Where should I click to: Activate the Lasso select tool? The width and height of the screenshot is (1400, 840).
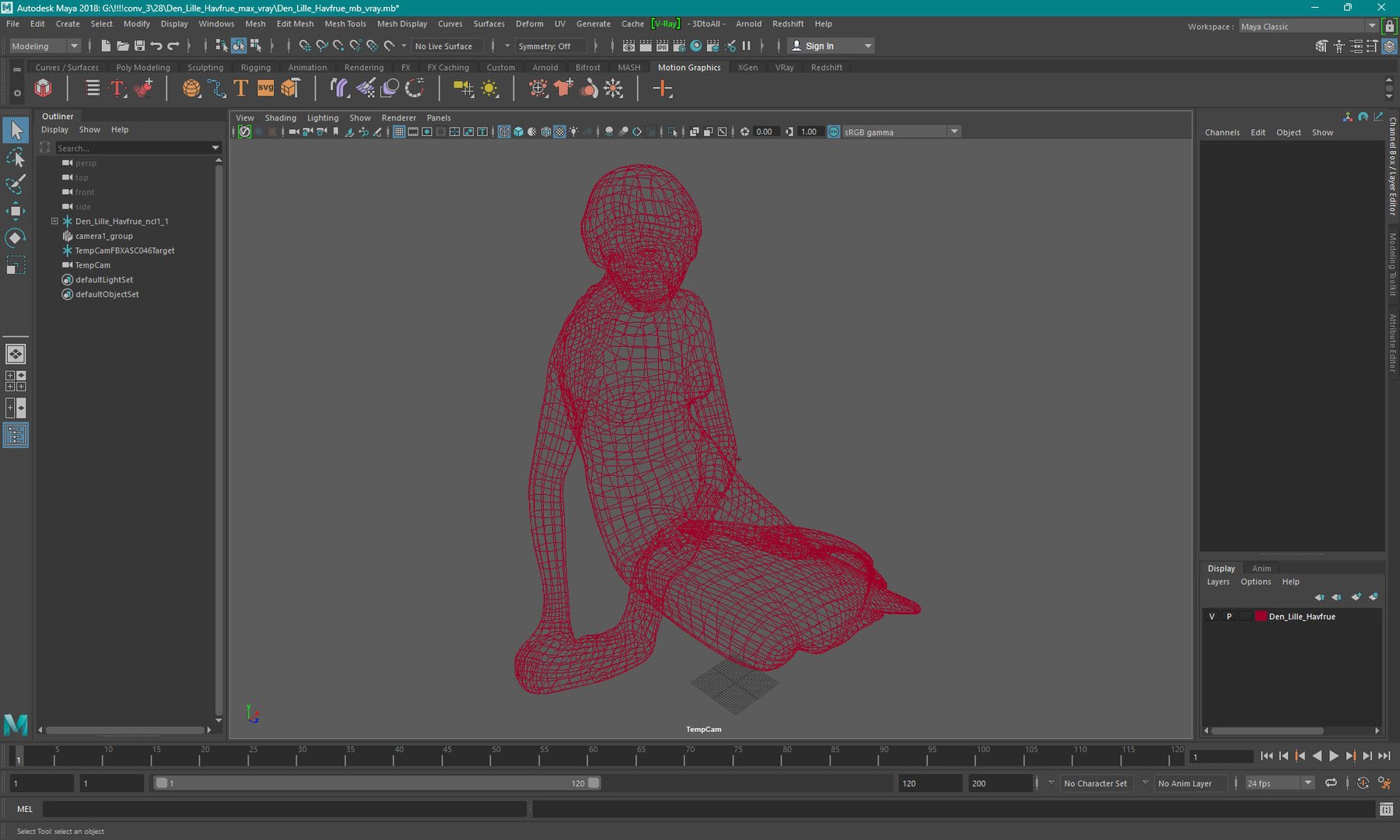pos(16,158)
